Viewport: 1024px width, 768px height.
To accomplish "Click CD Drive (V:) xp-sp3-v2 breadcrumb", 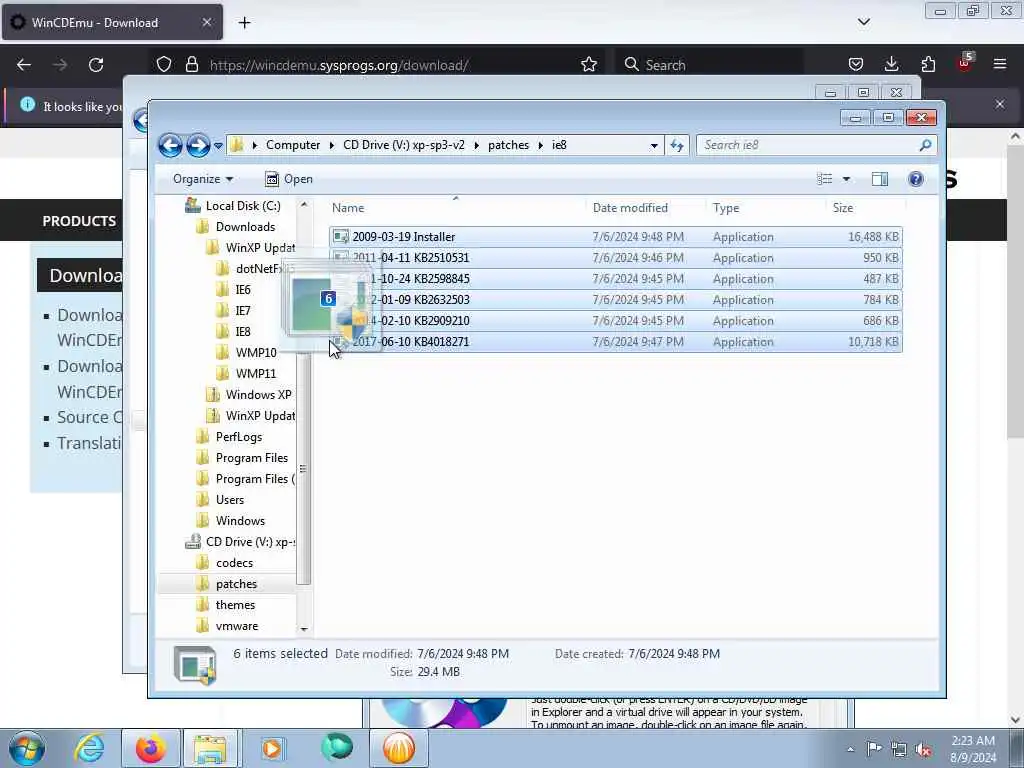I will pos(404,145).
